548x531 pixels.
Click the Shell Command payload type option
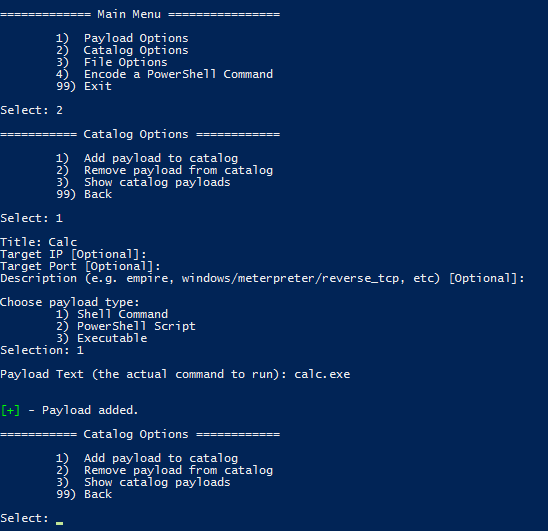[112, 314]
